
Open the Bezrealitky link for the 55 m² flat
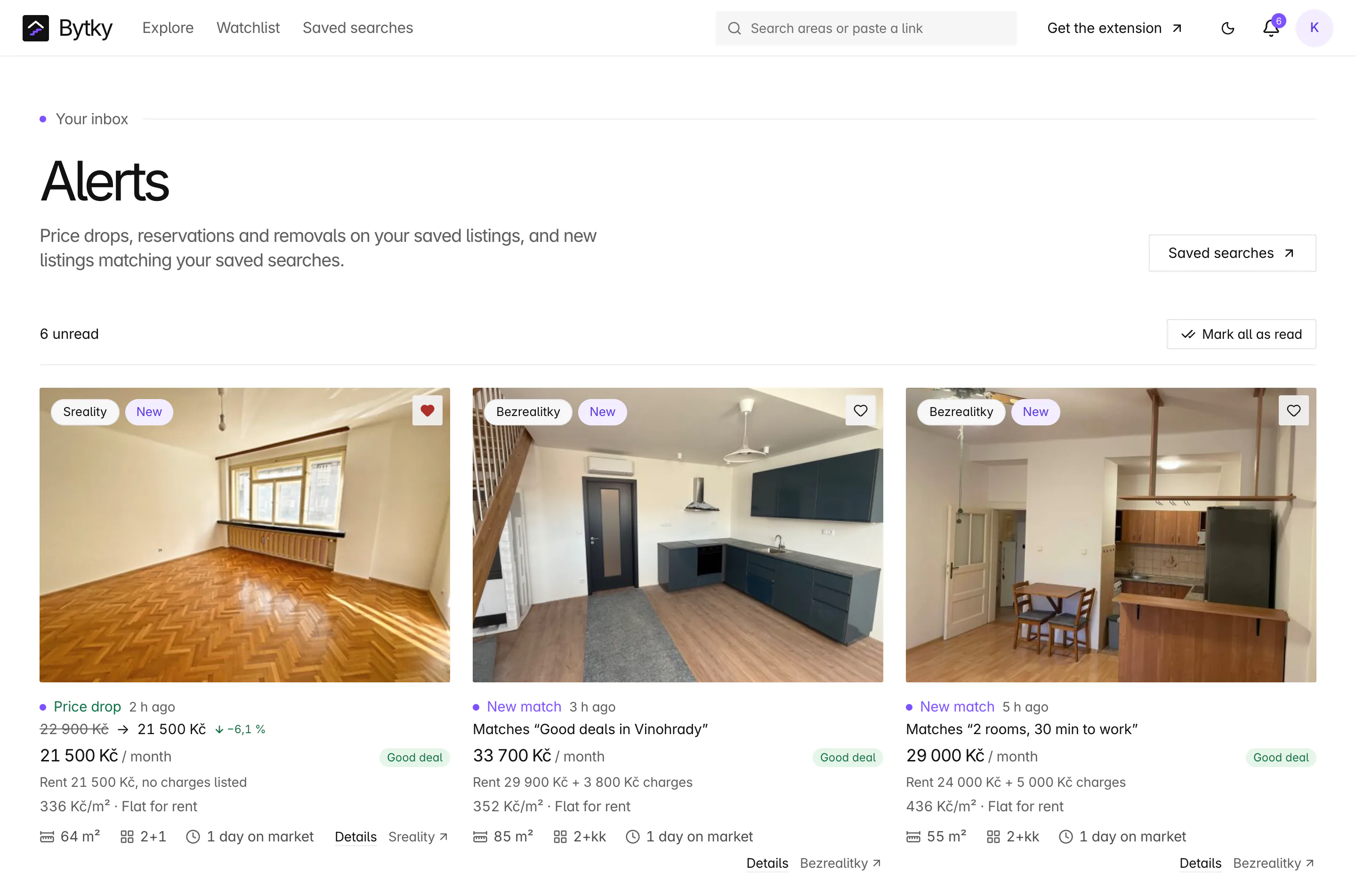1274,863
